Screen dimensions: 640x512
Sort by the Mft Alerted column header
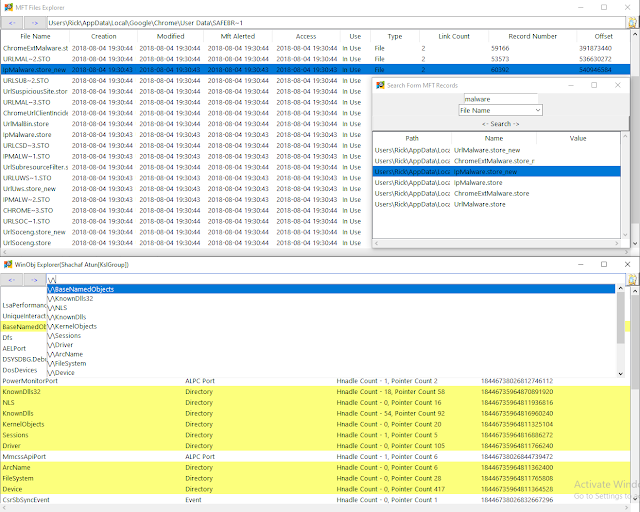[238, 36]
